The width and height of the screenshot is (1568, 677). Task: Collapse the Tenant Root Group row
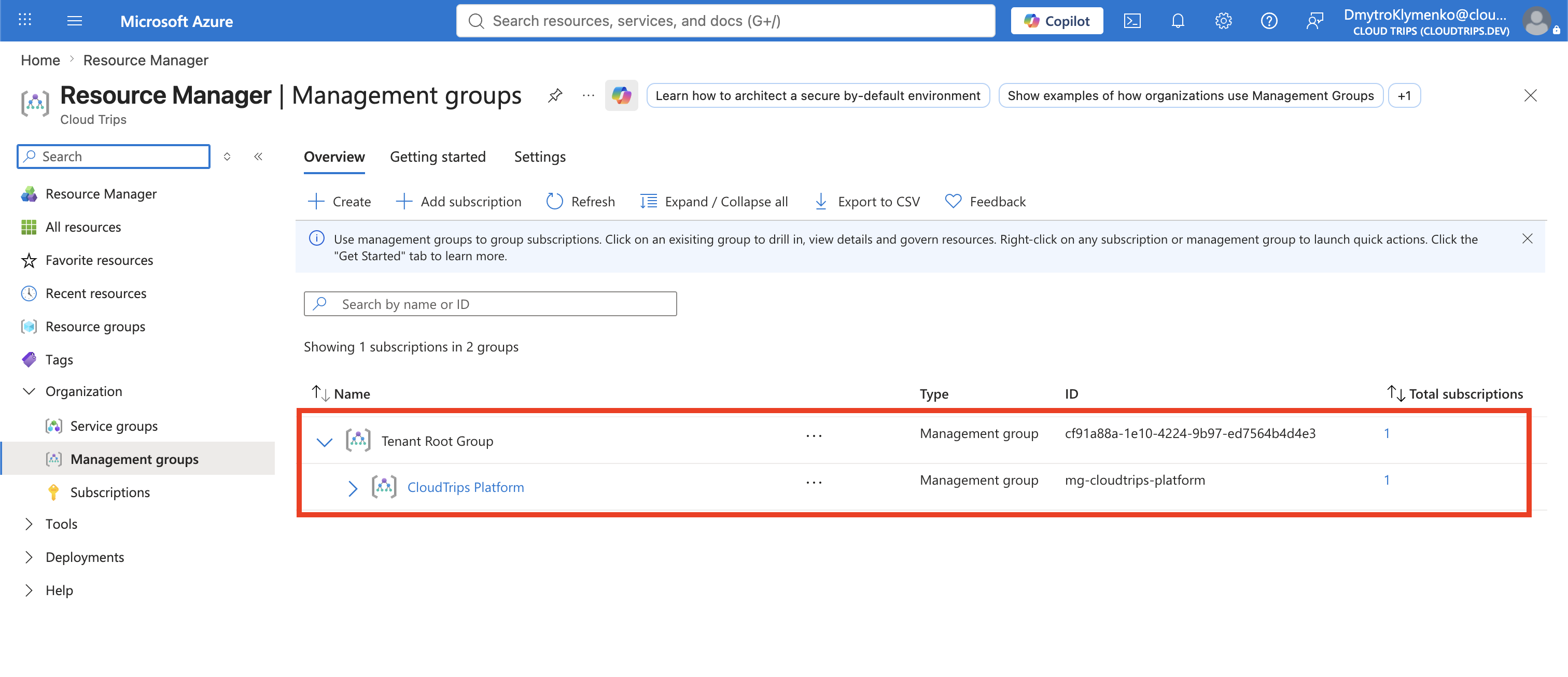[325, 442]
